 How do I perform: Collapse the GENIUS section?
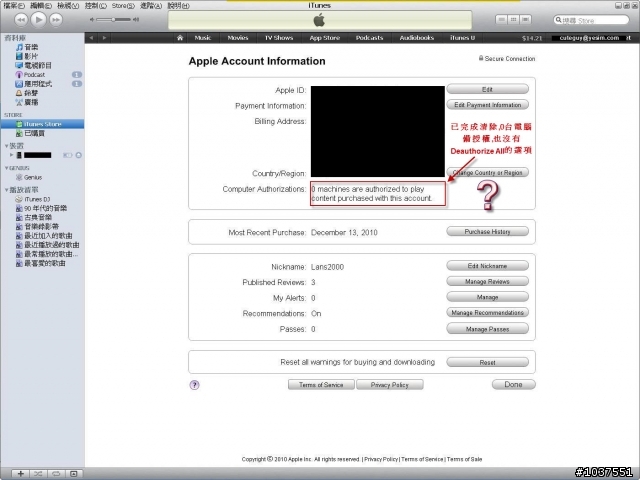pos(7,168)
